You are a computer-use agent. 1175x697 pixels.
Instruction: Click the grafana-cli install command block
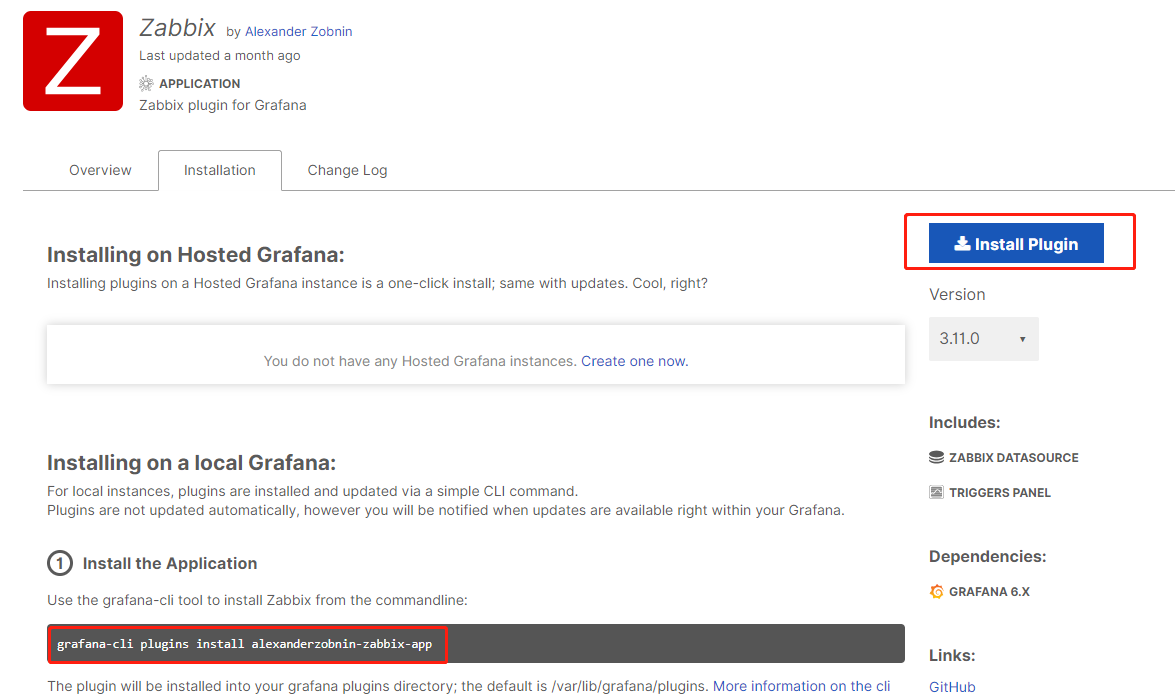click(476, 644)
